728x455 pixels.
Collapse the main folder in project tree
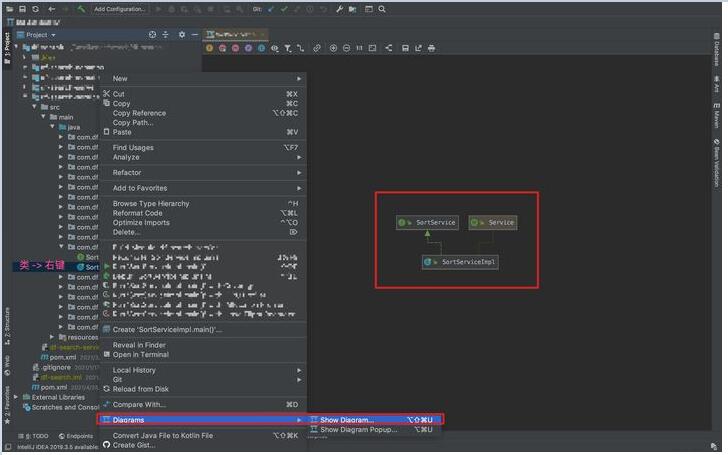tap(44, 117)
